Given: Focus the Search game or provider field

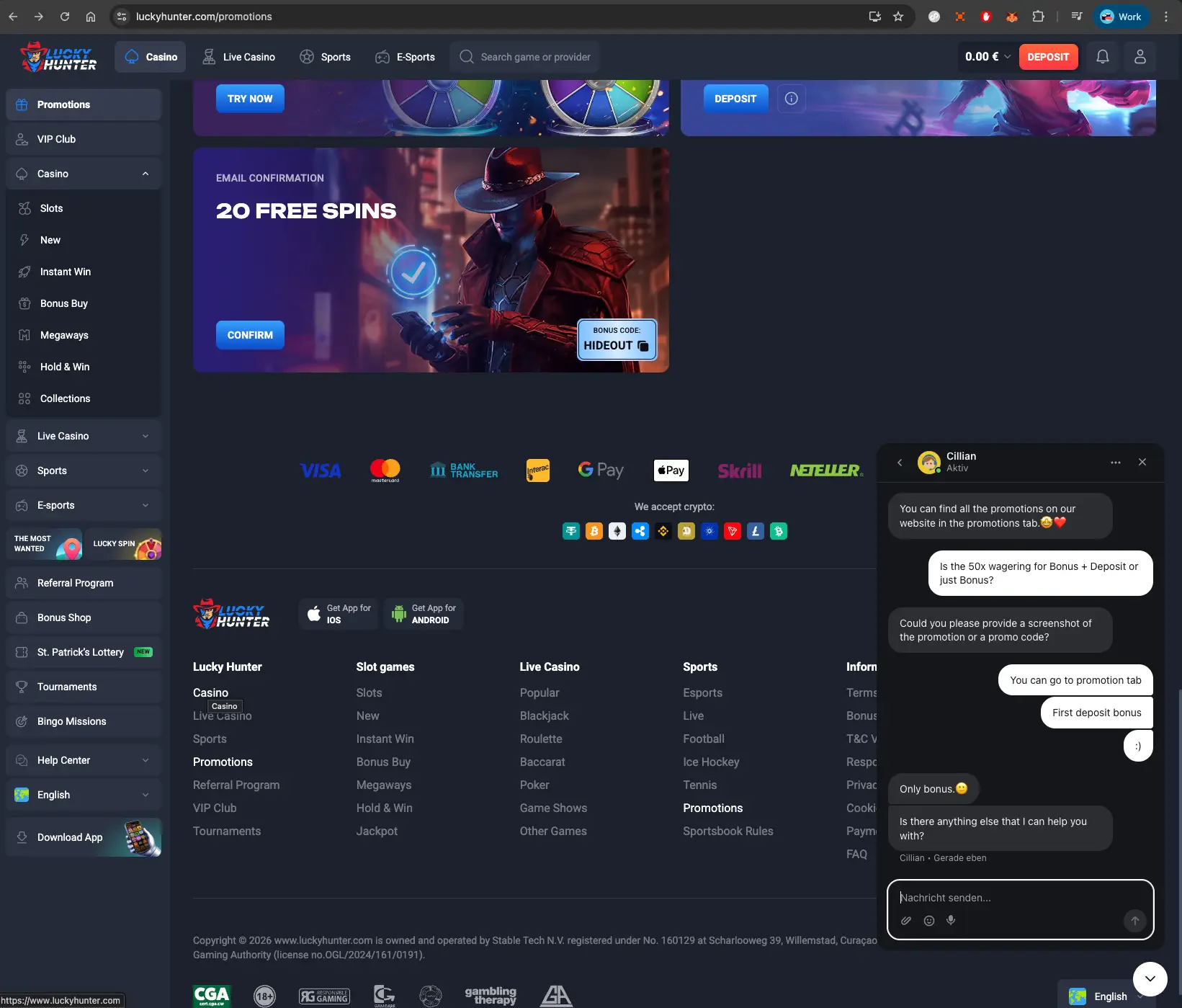Looking at the screenshot, I should tap(524, 57).
